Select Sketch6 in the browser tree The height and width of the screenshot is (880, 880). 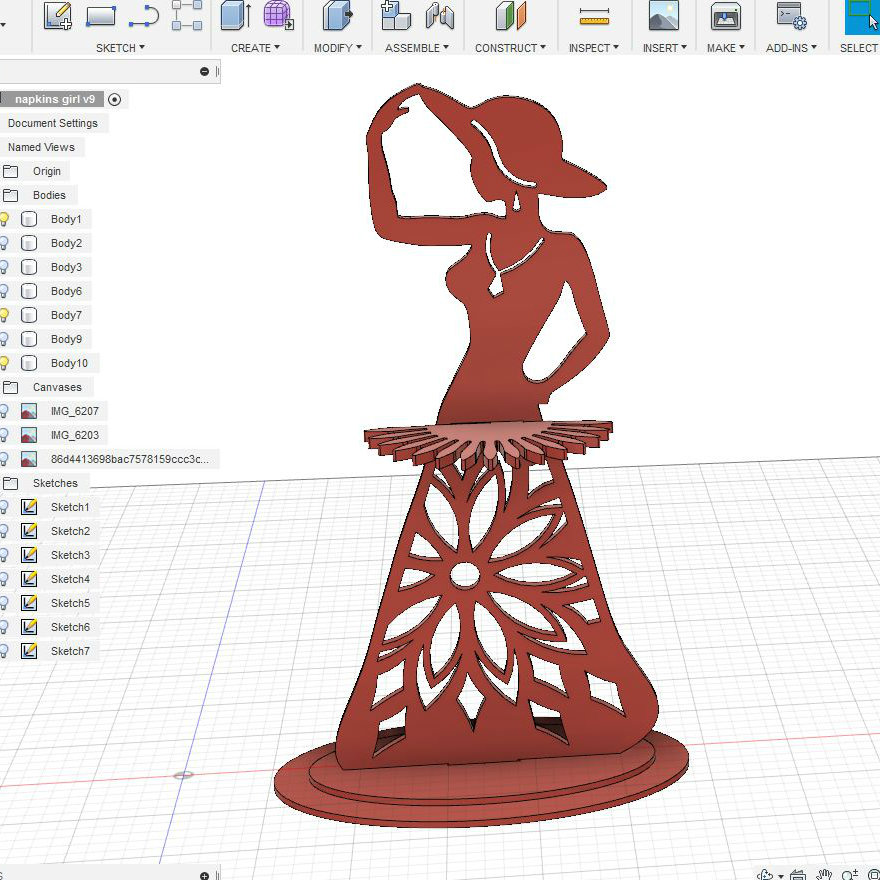70,627
